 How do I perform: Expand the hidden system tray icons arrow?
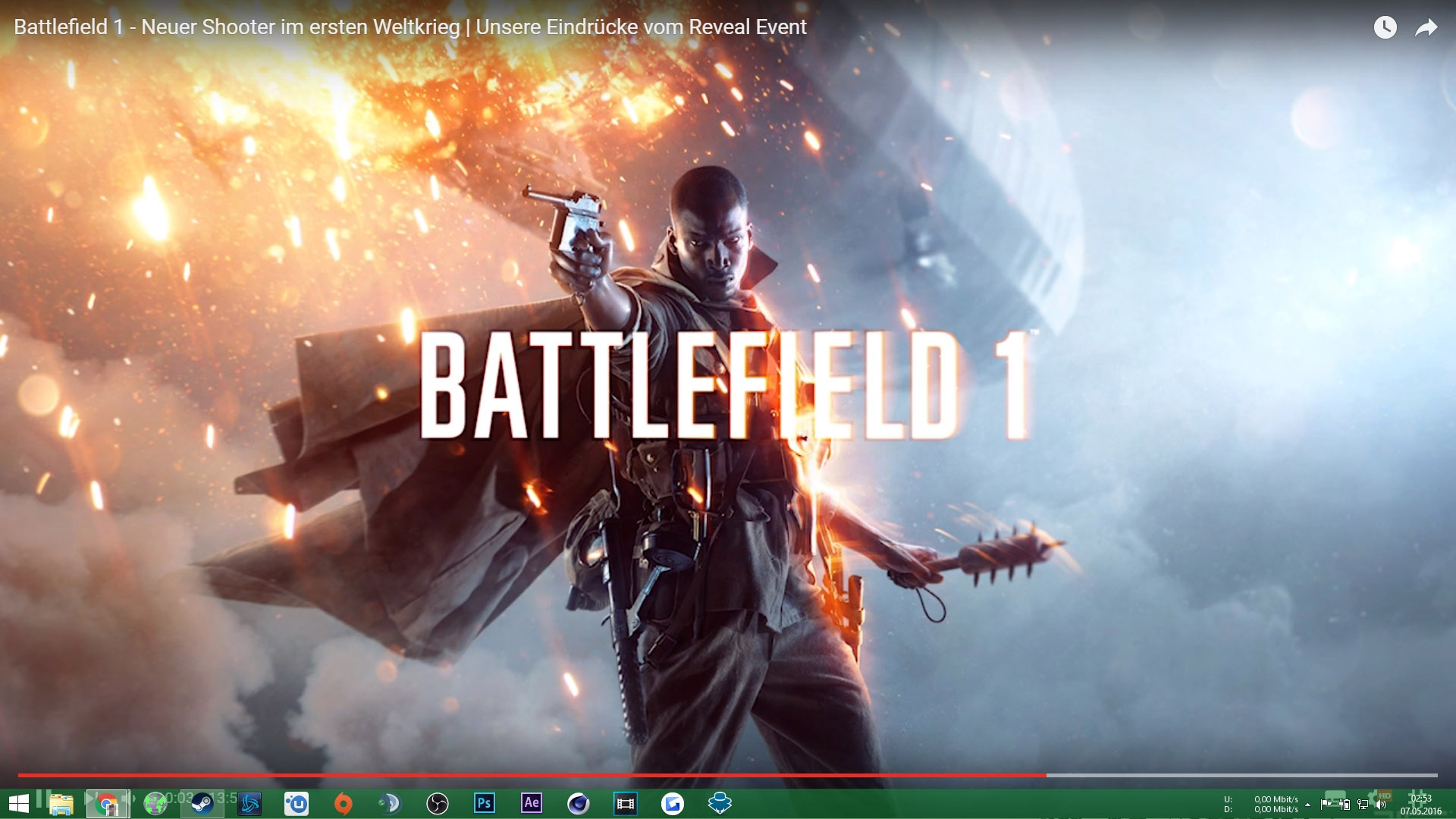click(x=1308, y=805)
